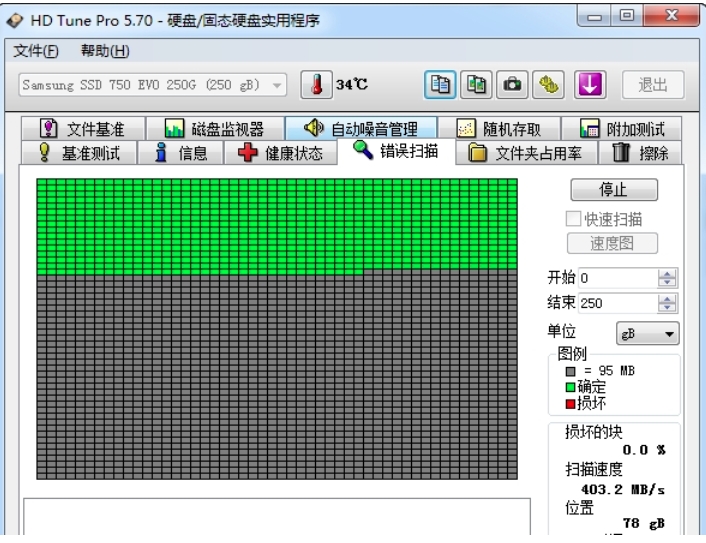Click the green 确定 legend swatch
Image resolution: width=706 pixels, height=543 pixels.
570,387
